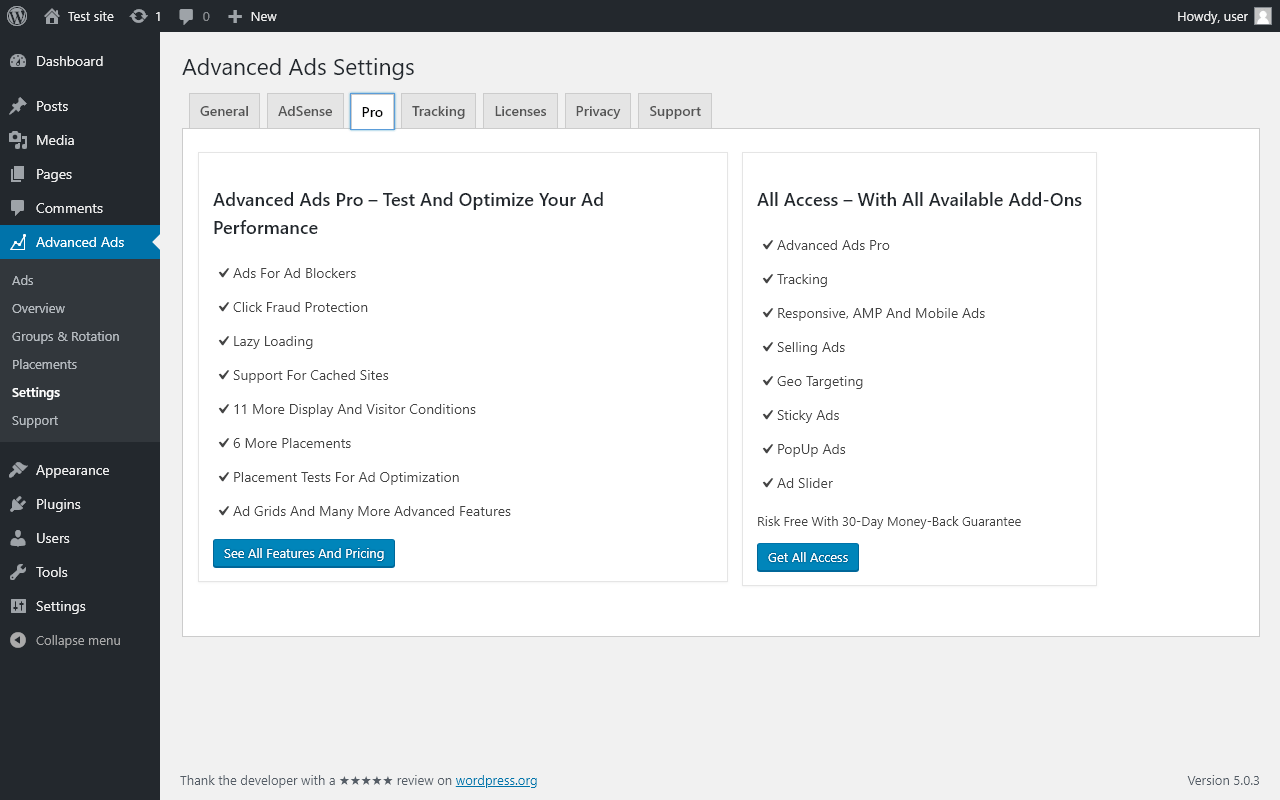Click the user avatar in admin bar
This screenshot has height=800, width=1280.
1262,16
